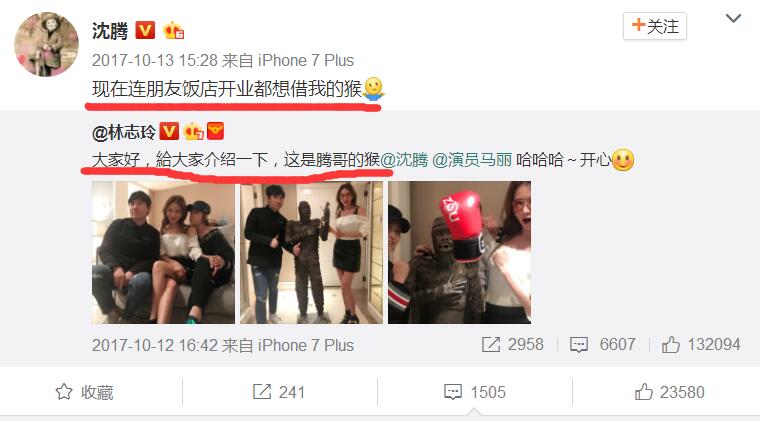Viewport: 760px width, 421px height.
Task: Open the original post's comments showing 6607
Action: tap(602, 344)
